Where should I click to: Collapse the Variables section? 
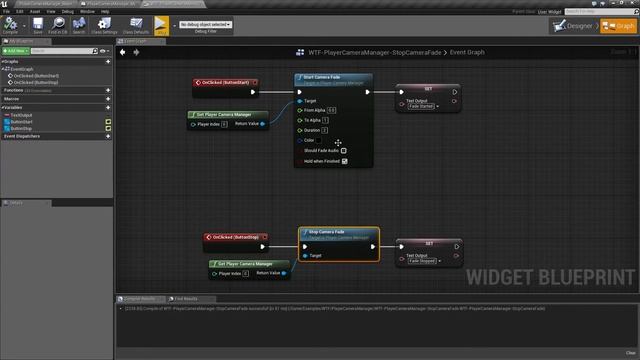coord(2,107)
